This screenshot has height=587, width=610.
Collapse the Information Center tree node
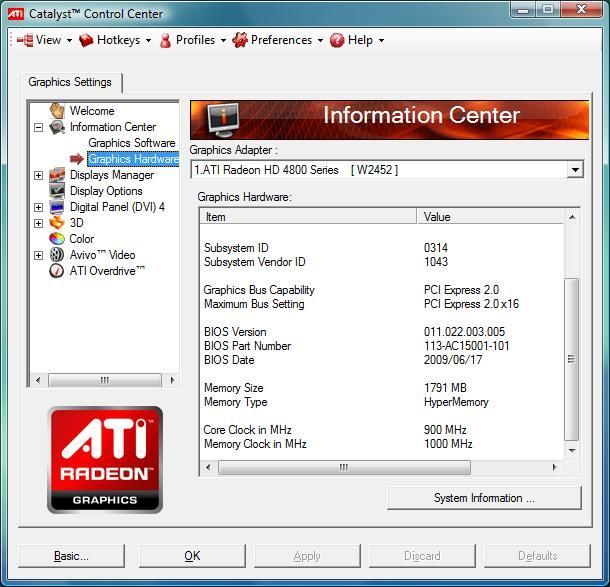pyautogui.click(x=38, y=127)
